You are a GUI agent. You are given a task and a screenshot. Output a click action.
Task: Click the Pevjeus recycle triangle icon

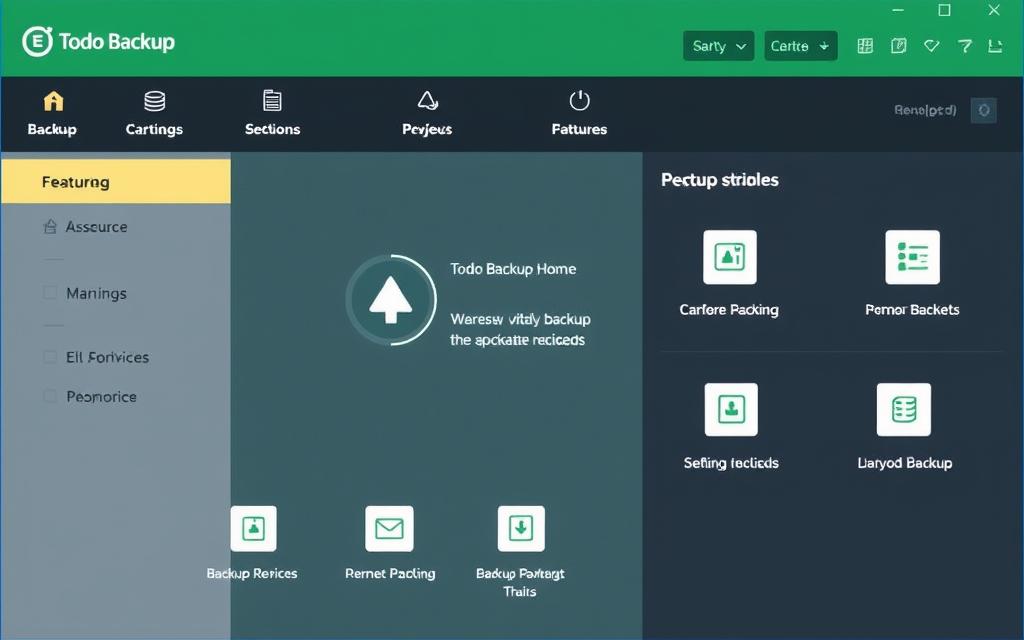427,101
